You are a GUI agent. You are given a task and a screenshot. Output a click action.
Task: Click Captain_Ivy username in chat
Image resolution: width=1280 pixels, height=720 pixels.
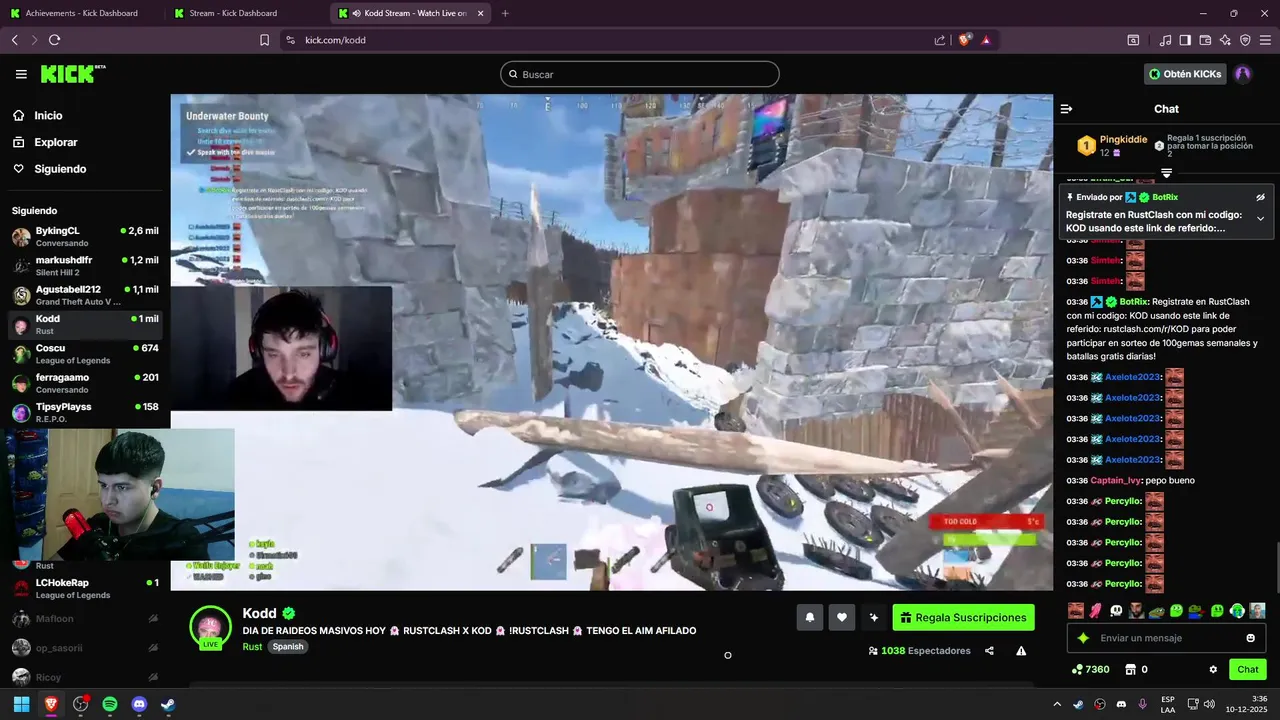1116,481
